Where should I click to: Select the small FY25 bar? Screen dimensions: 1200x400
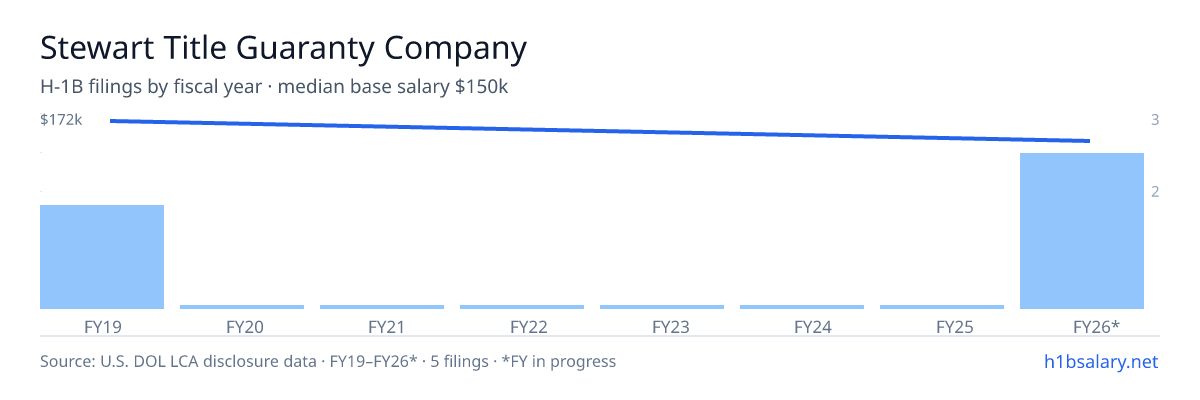[942, 307]
